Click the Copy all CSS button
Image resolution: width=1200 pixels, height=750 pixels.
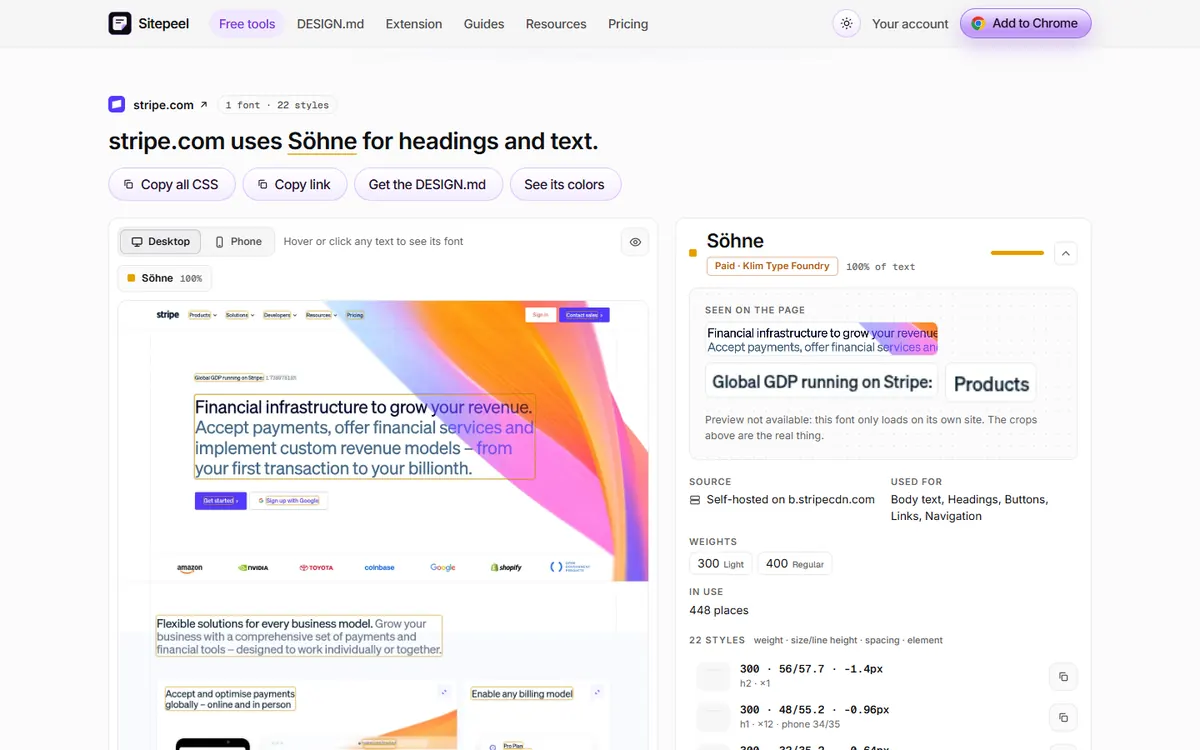172,184
